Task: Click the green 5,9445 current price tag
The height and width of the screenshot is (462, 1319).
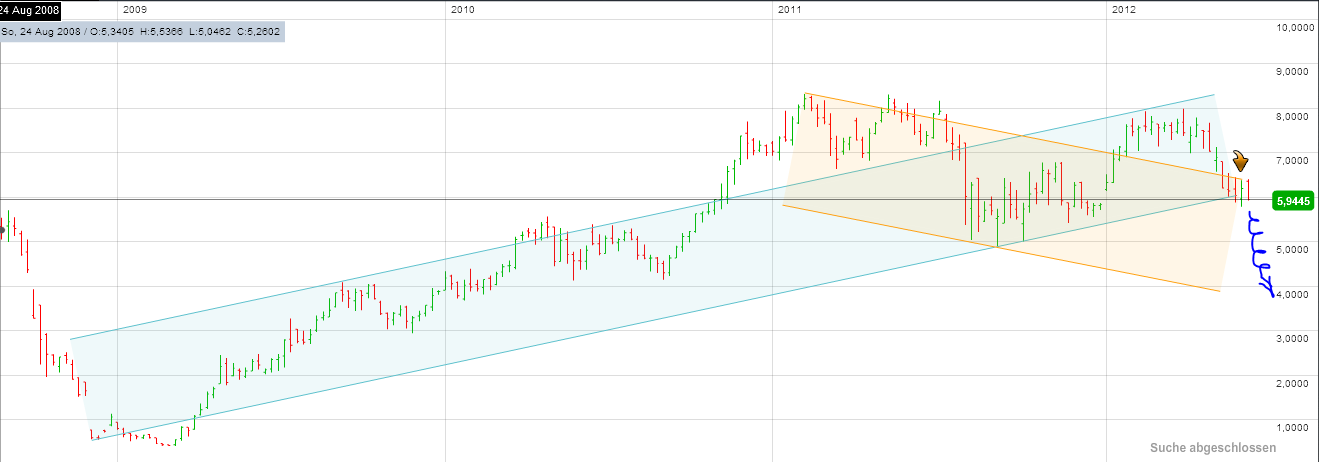Action: (x=1292, y=201)
